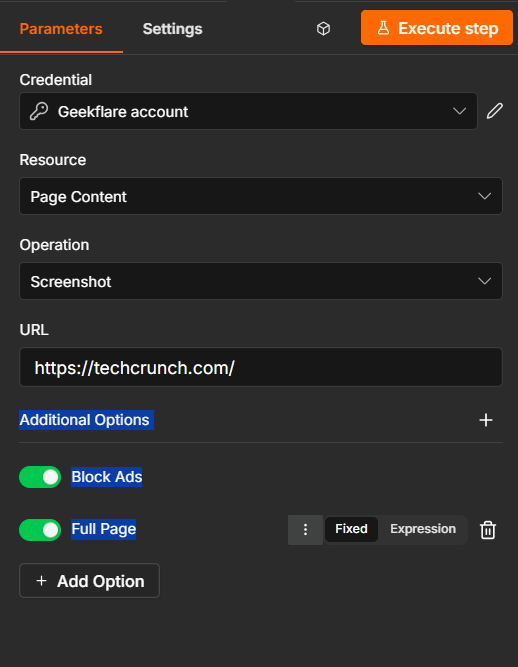Click the Resource label
This screenshot has height=667, width=518.
coord(53,160)
